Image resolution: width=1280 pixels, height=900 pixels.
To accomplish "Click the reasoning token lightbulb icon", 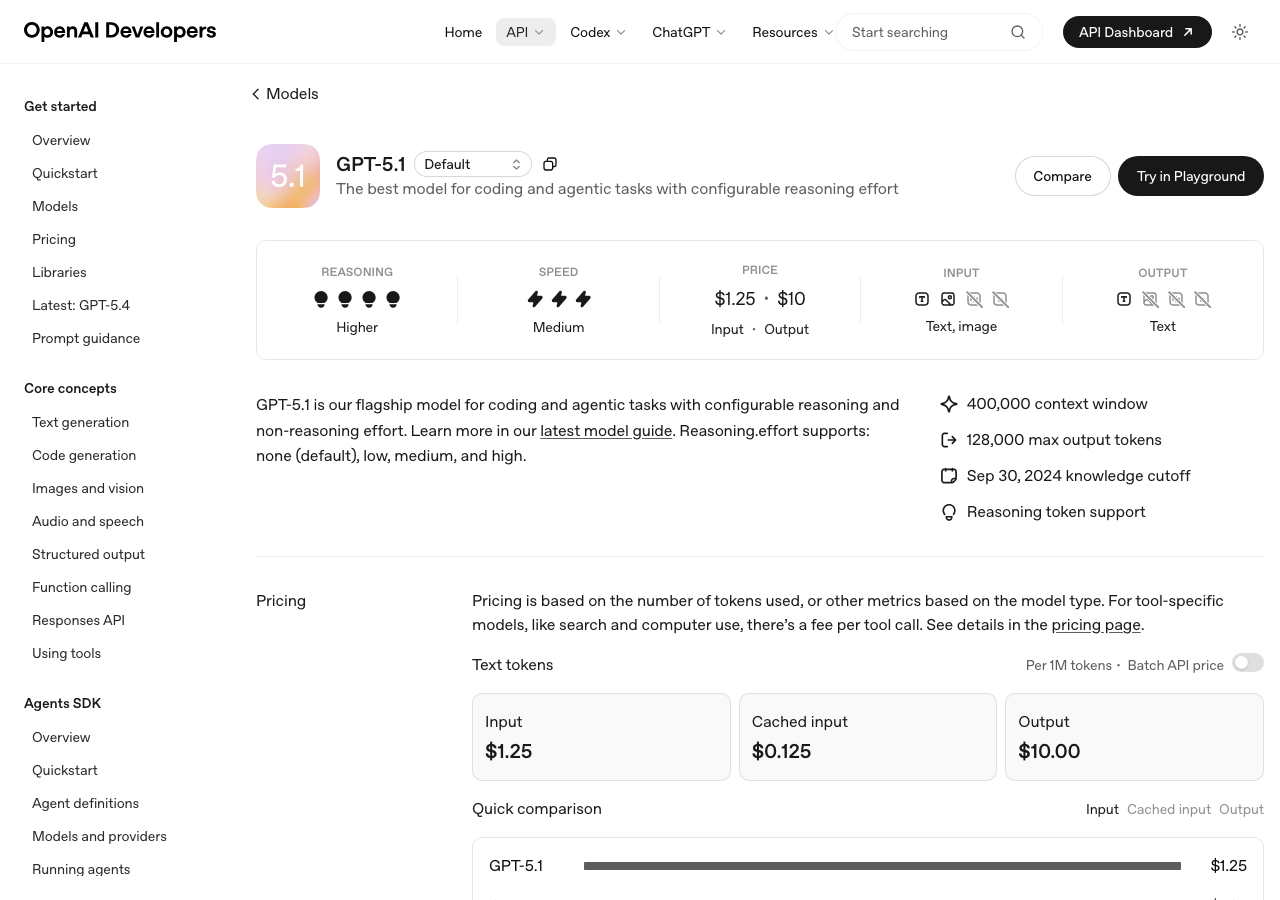I will (949, 512).
